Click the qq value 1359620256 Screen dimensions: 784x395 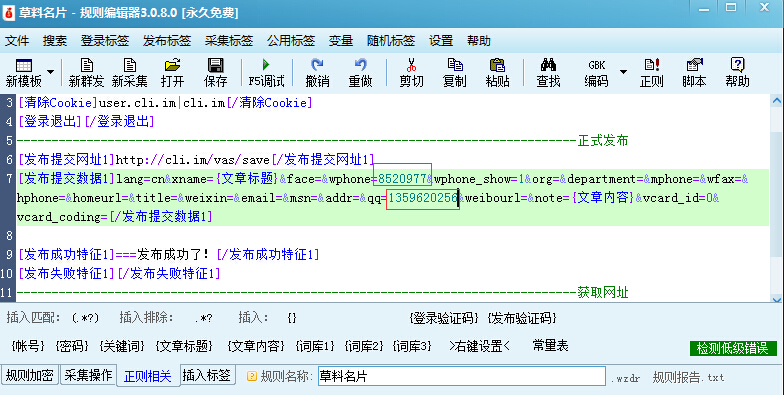point(423,198)
